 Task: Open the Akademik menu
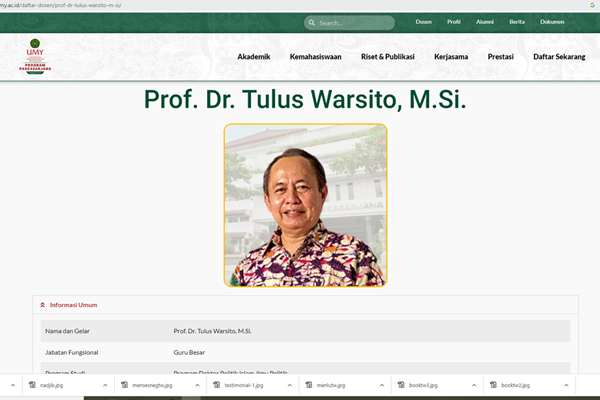coord(254,57)
